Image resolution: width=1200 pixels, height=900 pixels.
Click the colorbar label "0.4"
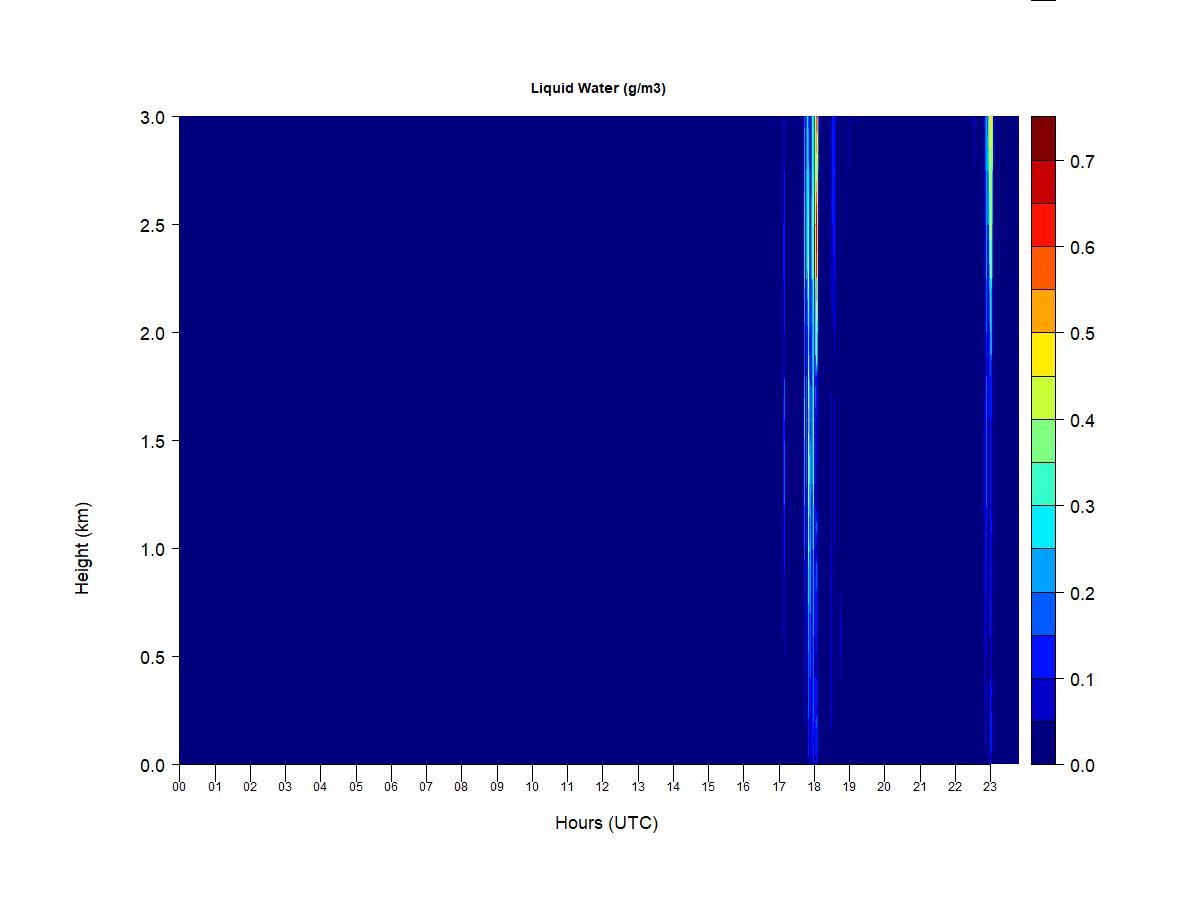coord(1082,421)
